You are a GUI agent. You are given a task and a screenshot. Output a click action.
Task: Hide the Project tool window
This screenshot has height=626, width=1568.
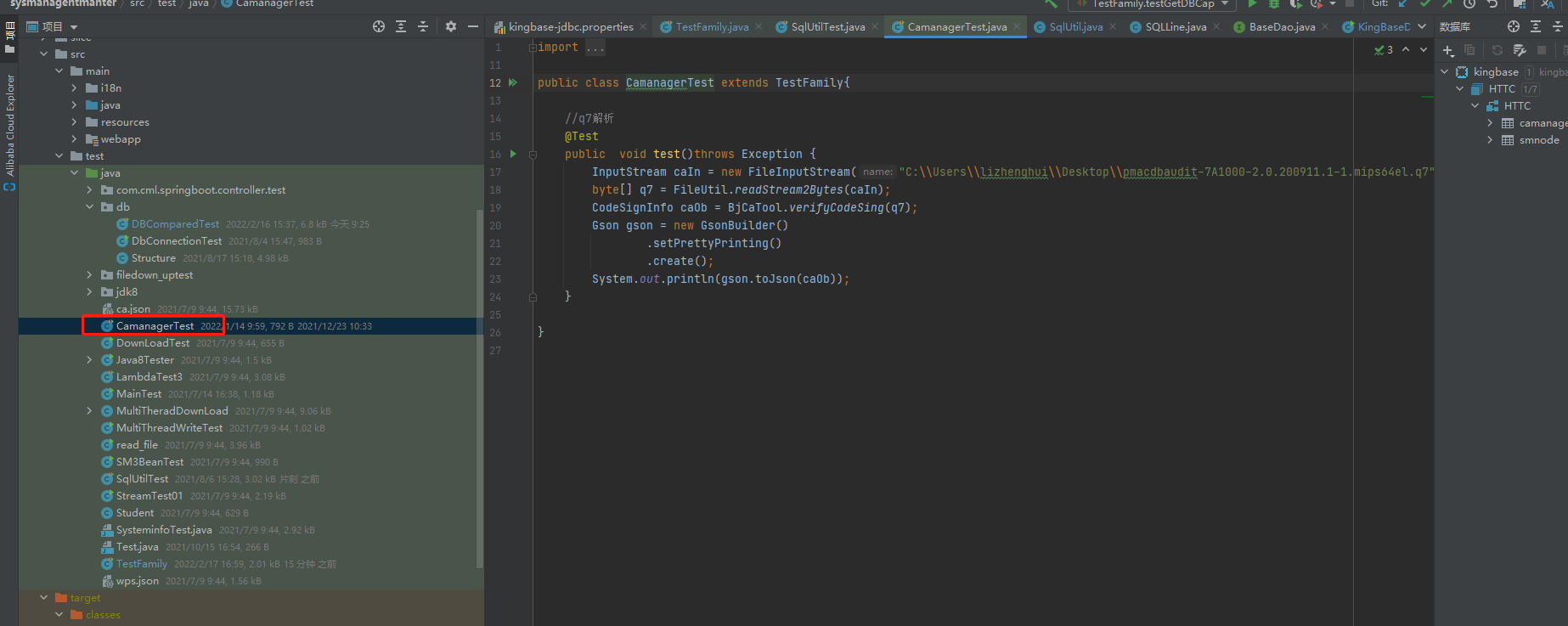473,26
